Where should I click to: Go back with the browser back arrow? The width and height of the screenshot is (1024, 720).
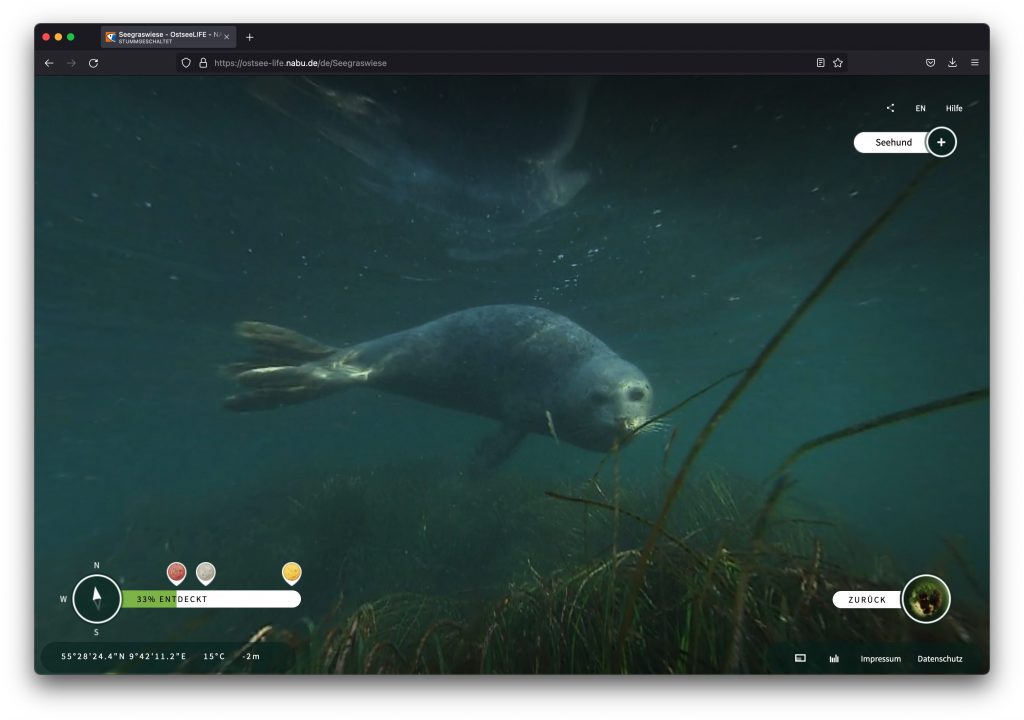(49, 63)
